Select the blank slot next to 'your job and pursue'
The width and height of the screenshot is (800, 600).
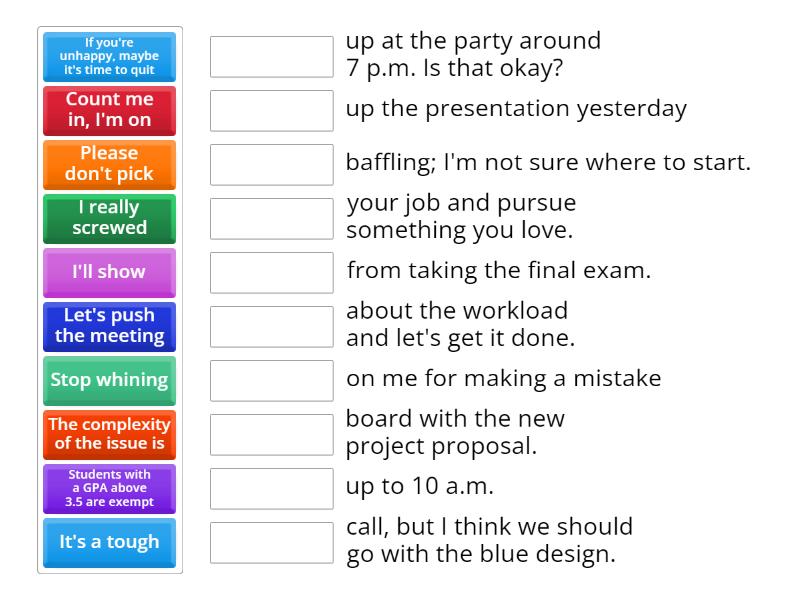pos(272,219)
